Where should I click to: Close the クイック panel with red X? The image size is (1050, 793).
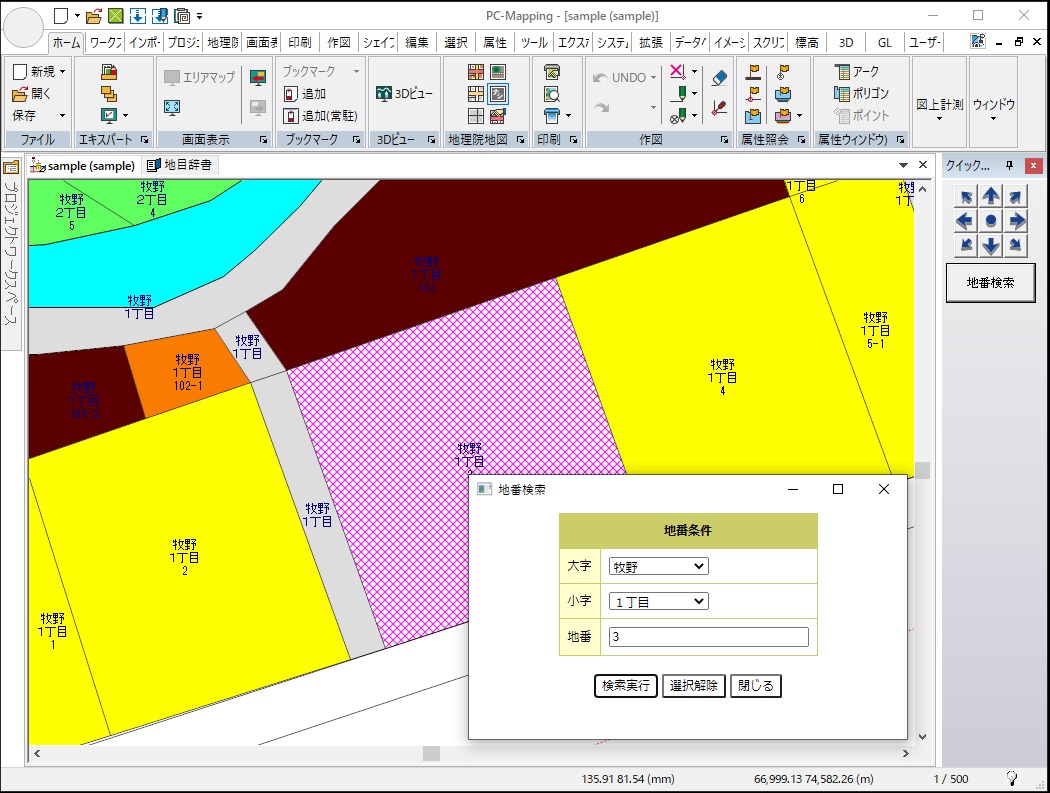click(1033, 165)
